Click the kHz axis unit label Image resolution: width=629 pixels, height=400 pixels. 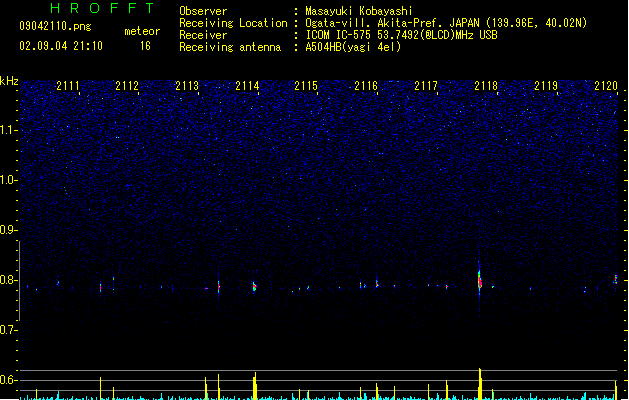coord(9,81)
